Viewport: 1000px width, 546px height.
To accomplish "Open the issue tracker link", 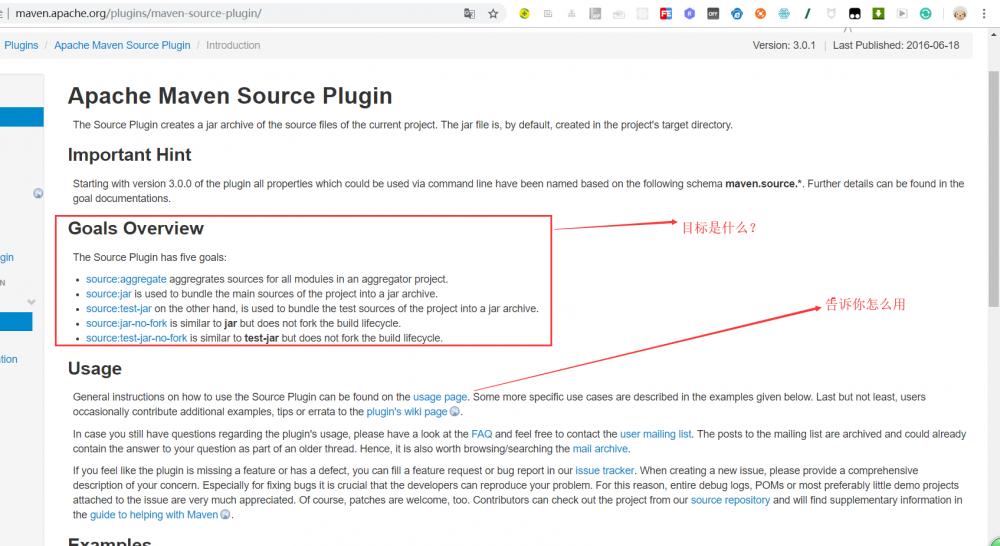I will click(605, 471).
